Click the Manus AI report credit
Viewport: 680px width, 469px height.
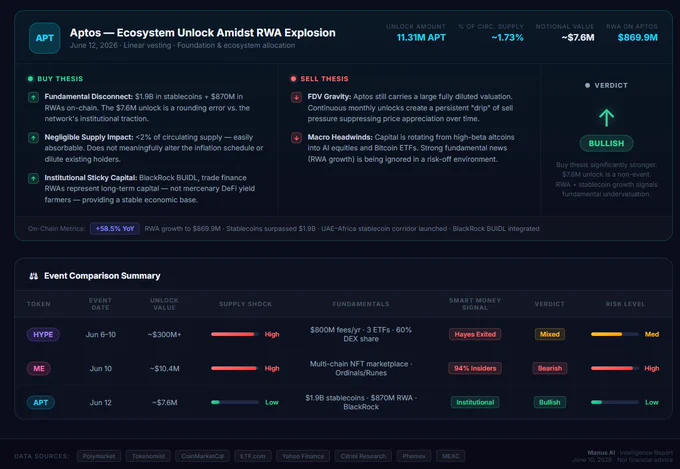coord(603,453)
